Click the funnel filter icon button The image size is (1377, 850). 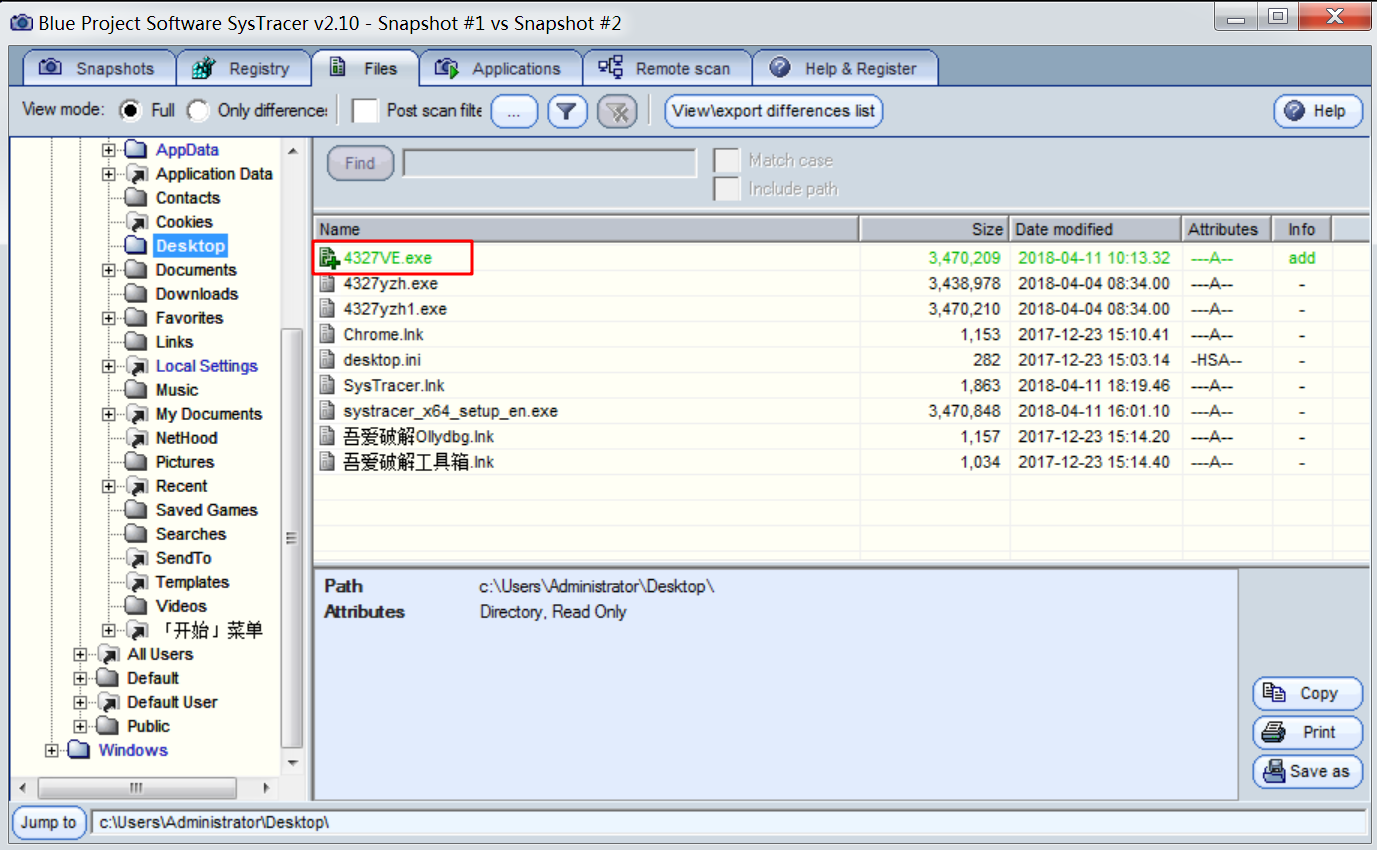(567, 111)
